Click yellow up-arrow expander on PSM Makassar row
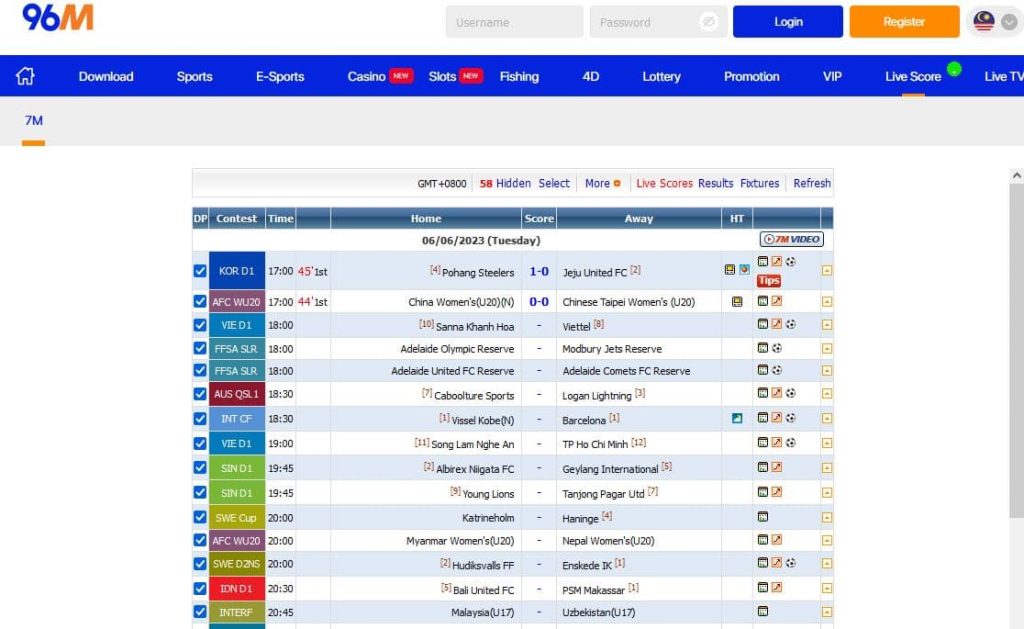 pos(827,589)
